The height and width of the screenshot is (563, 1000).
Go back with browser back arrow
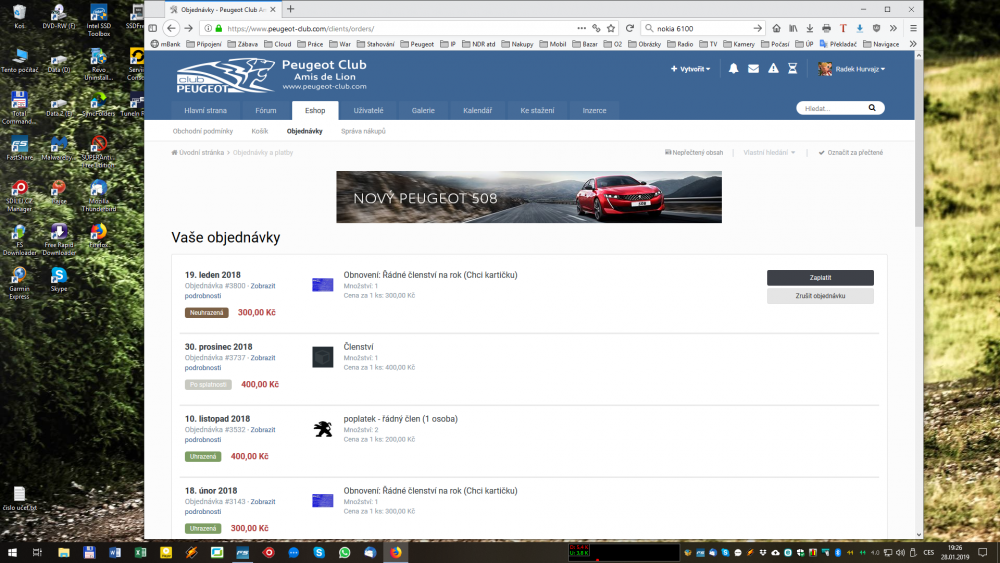point(171,28)
